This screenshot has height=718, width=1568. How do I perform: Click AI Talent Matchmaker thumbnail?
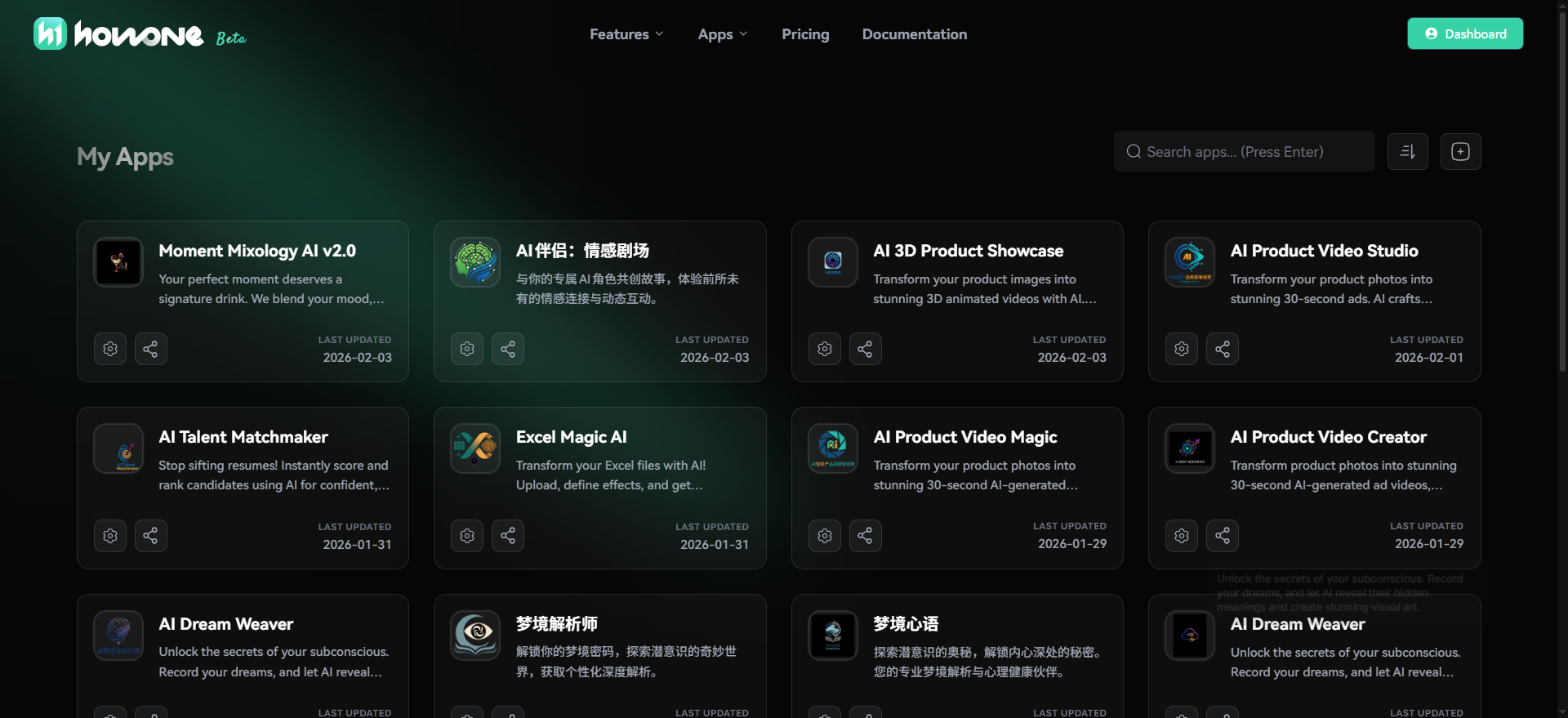pos(118,448)
